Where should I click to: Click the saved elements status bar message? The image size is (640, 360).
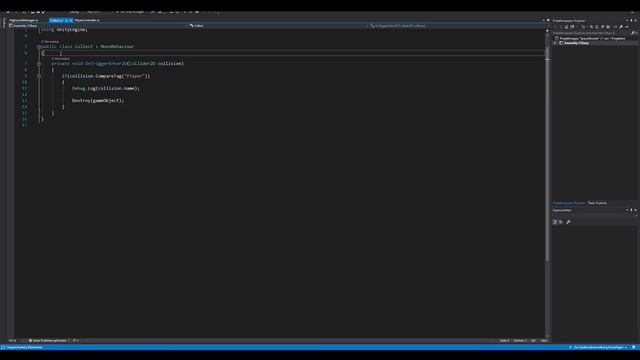tap(24, 347)
